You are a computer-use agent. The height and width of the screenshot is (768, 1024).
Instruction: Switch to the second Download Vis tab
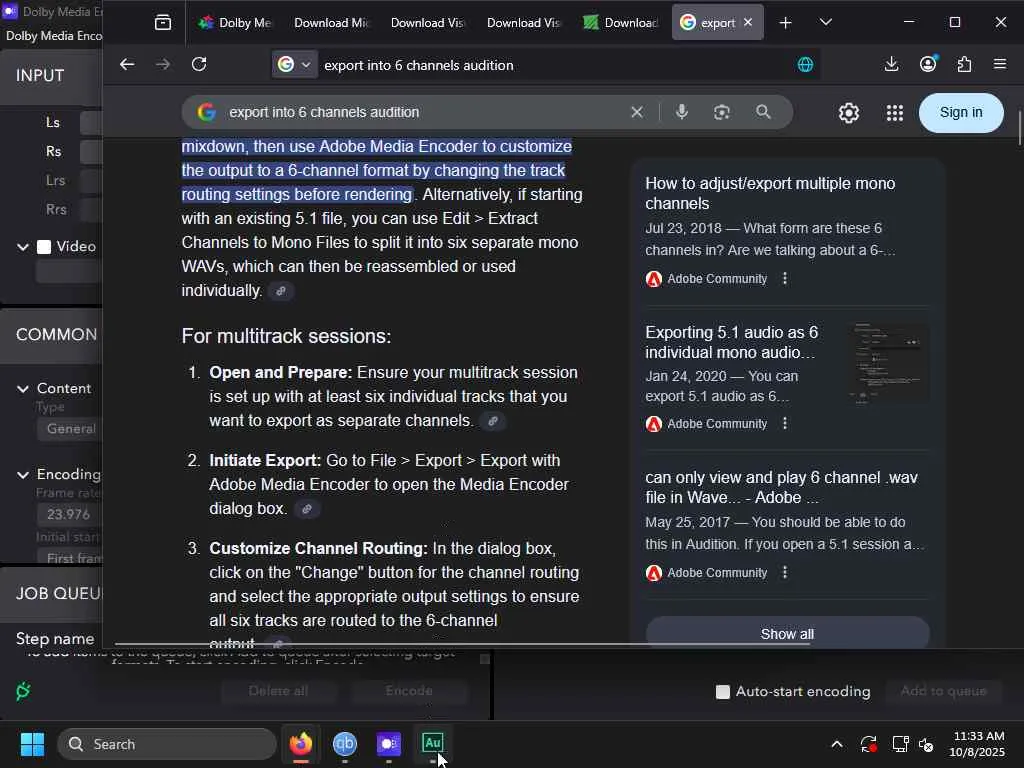[x=523, y=23]
